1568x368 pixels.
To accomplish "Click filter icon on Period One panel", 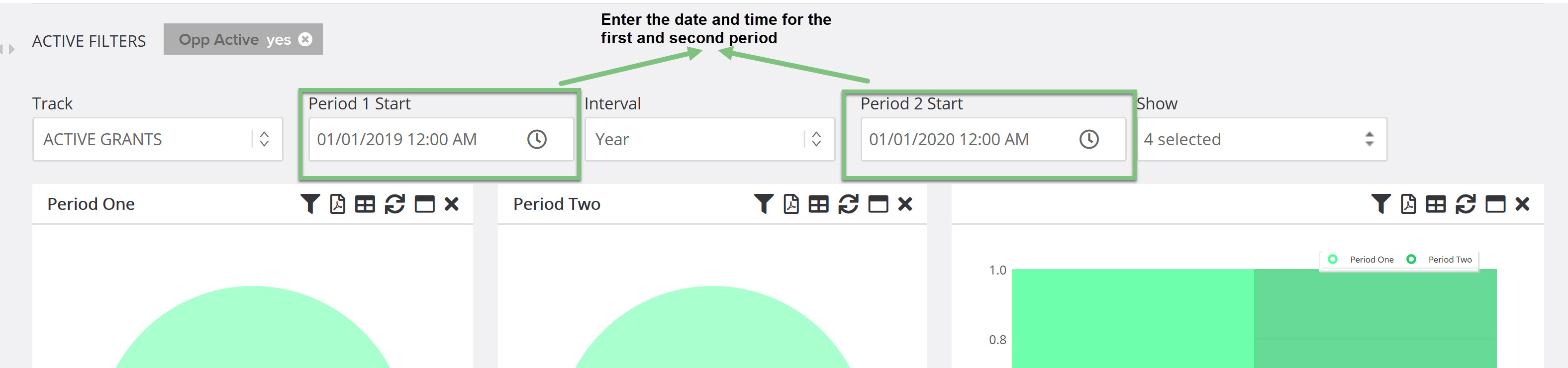I will 310,204.
